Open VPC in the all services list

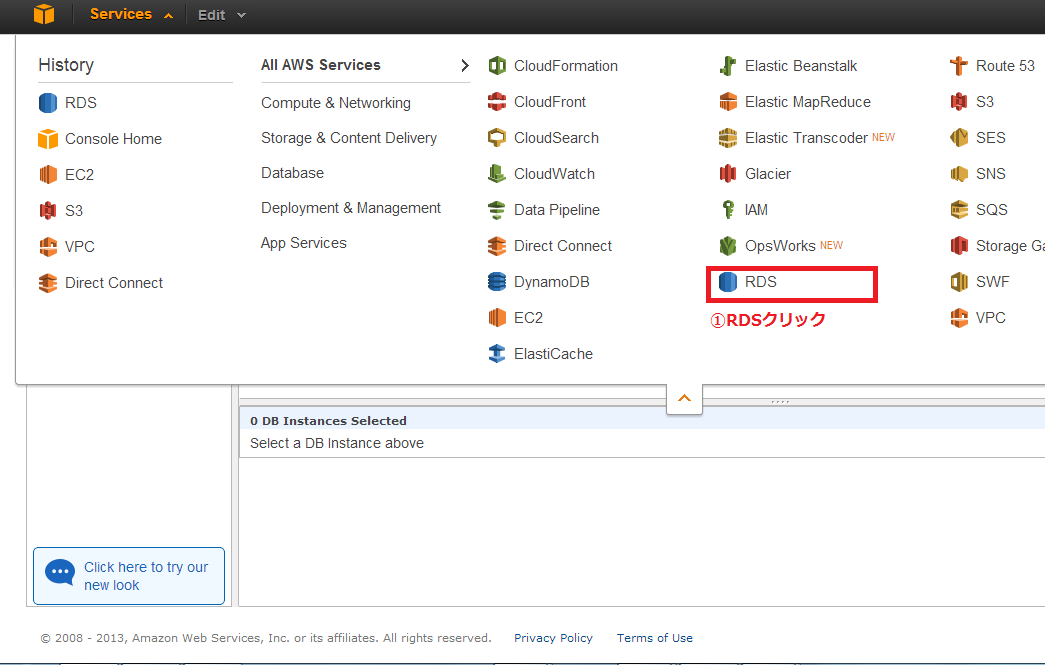click(990, 318)
